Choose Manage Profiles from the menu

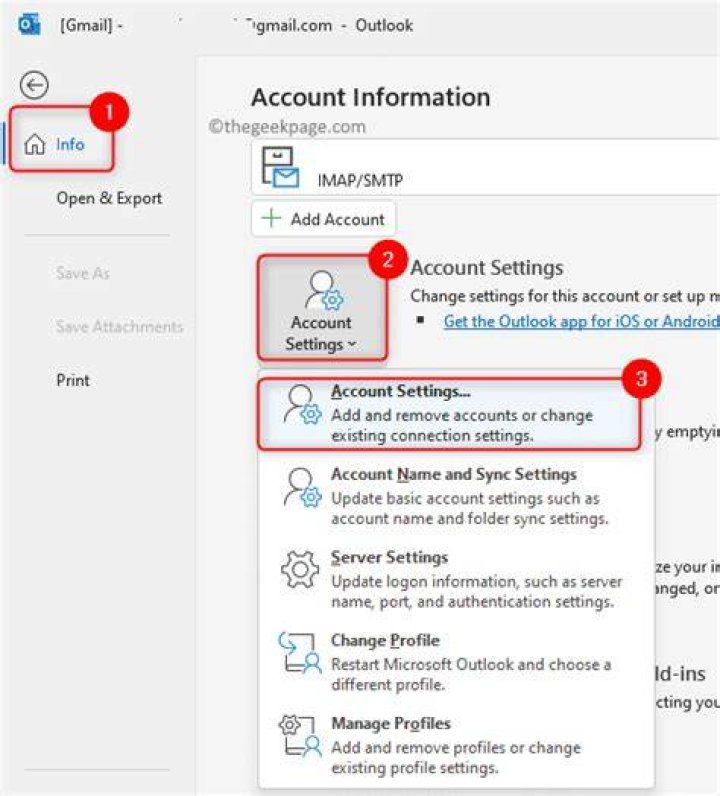point(455,745)
